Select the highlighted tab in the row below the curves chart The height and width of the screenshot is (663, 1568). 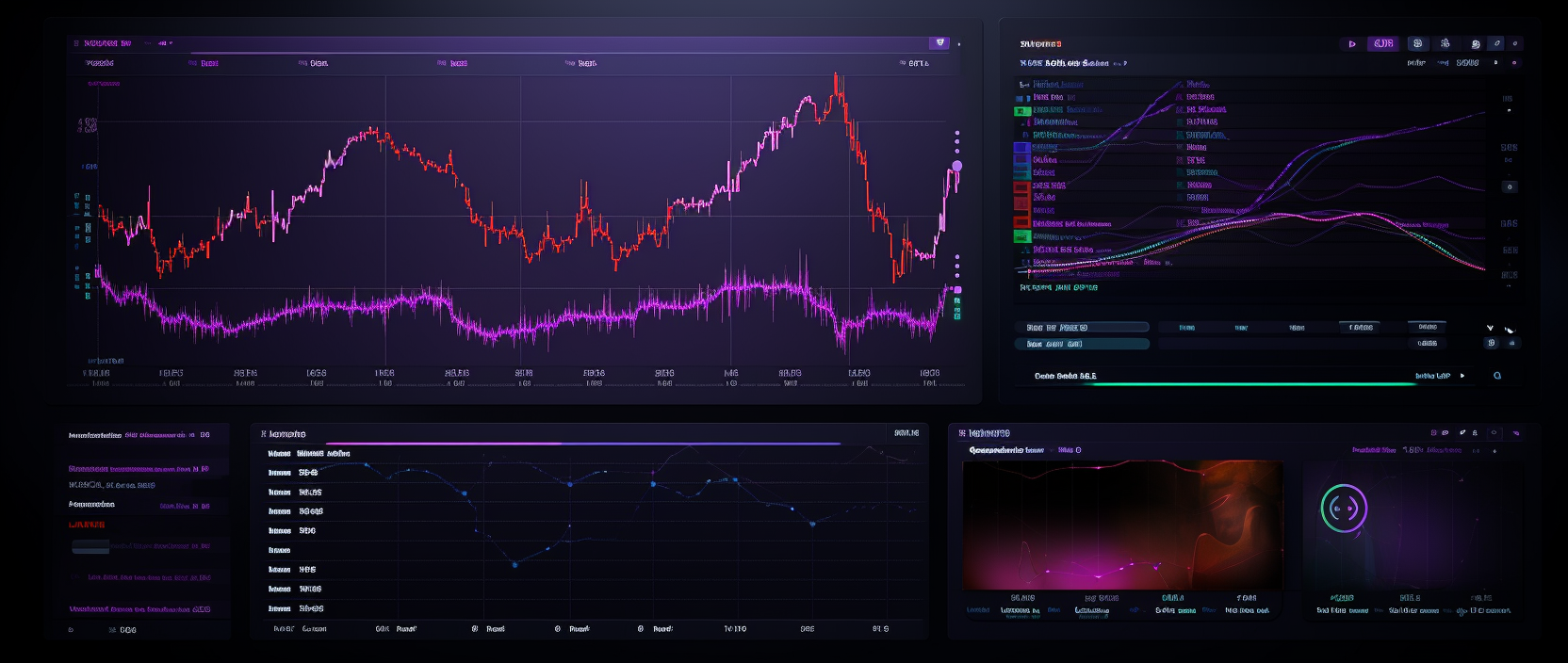pyautogui.click(x=1360, y=327)
